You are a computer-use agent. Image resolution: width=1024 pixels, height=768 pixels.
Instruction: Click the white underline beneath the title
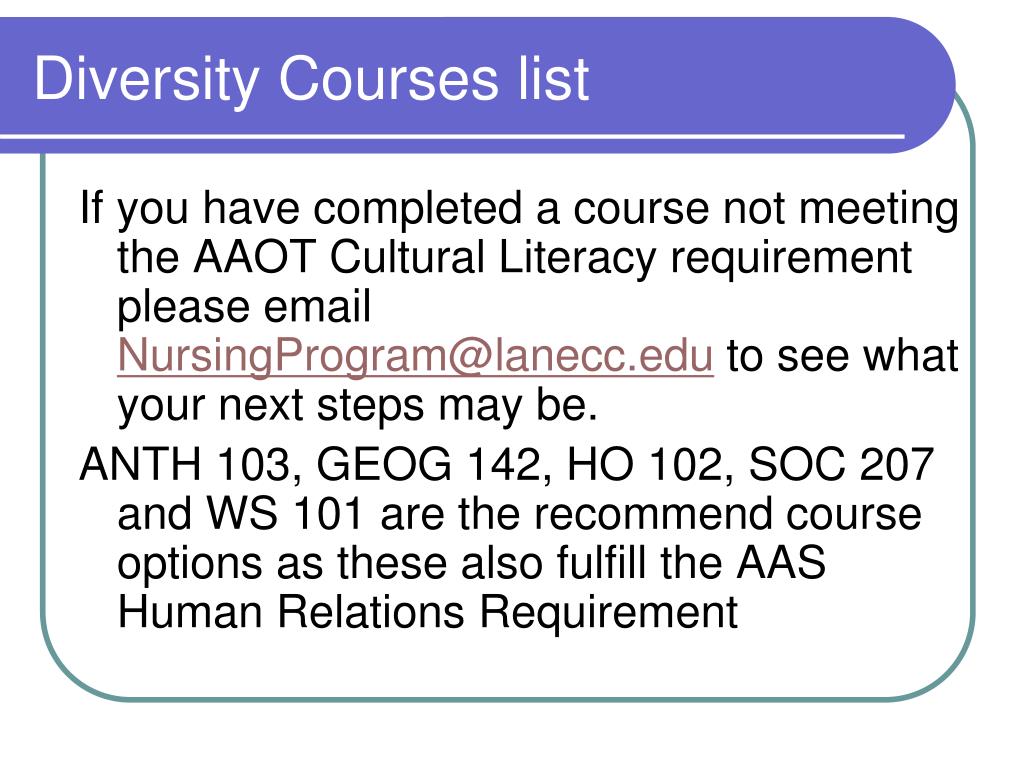point(452,136)
